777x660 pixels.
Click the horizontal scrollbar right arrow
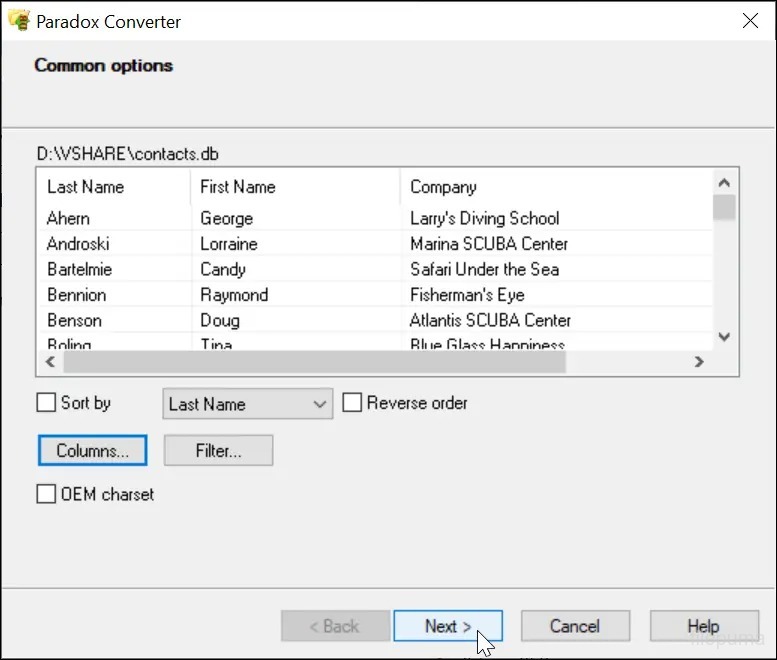[700, 362]
